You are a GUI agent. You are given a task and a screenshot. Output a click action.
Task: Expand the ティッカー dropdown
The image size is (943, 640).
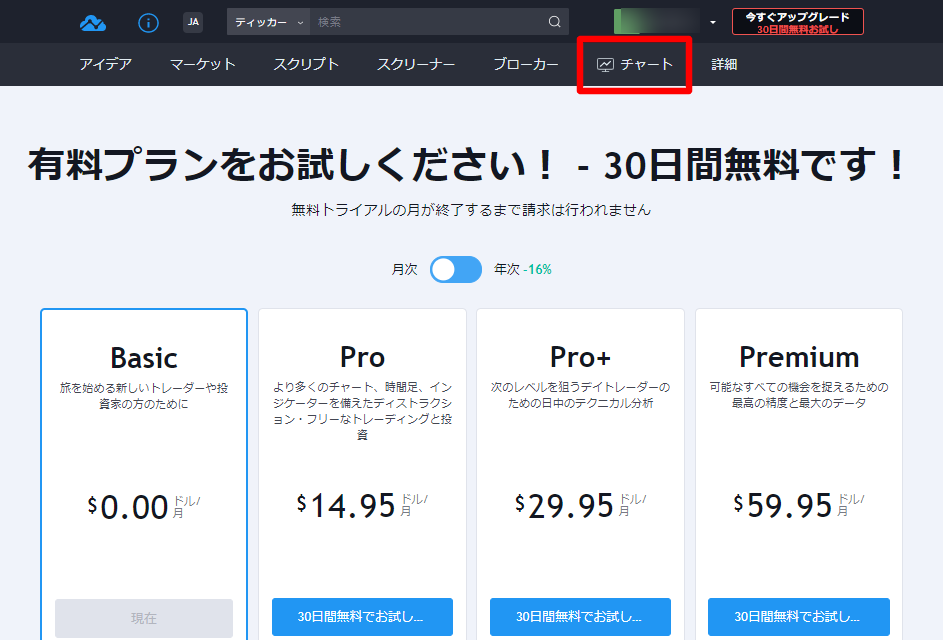click(x=268, y=22)
